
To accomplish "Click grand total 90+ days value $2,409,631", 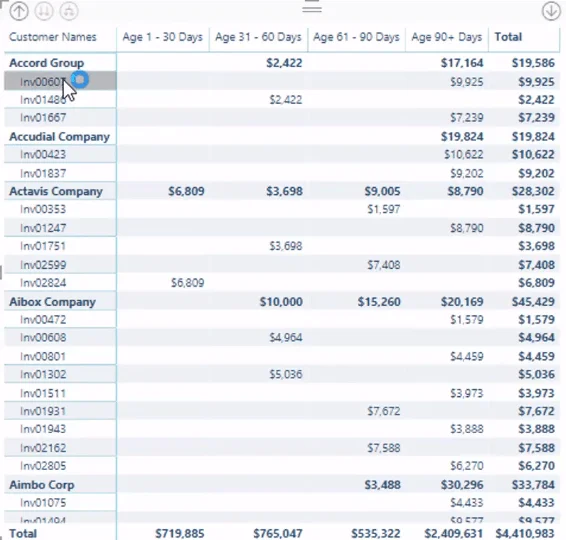I will point(453,533).
